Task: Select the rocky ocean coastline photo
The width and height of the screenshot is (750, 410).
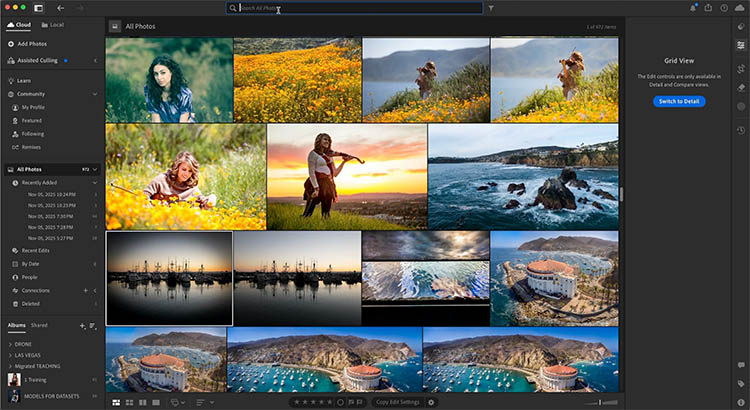Action: pyautogui.click(x=523, y=177)
